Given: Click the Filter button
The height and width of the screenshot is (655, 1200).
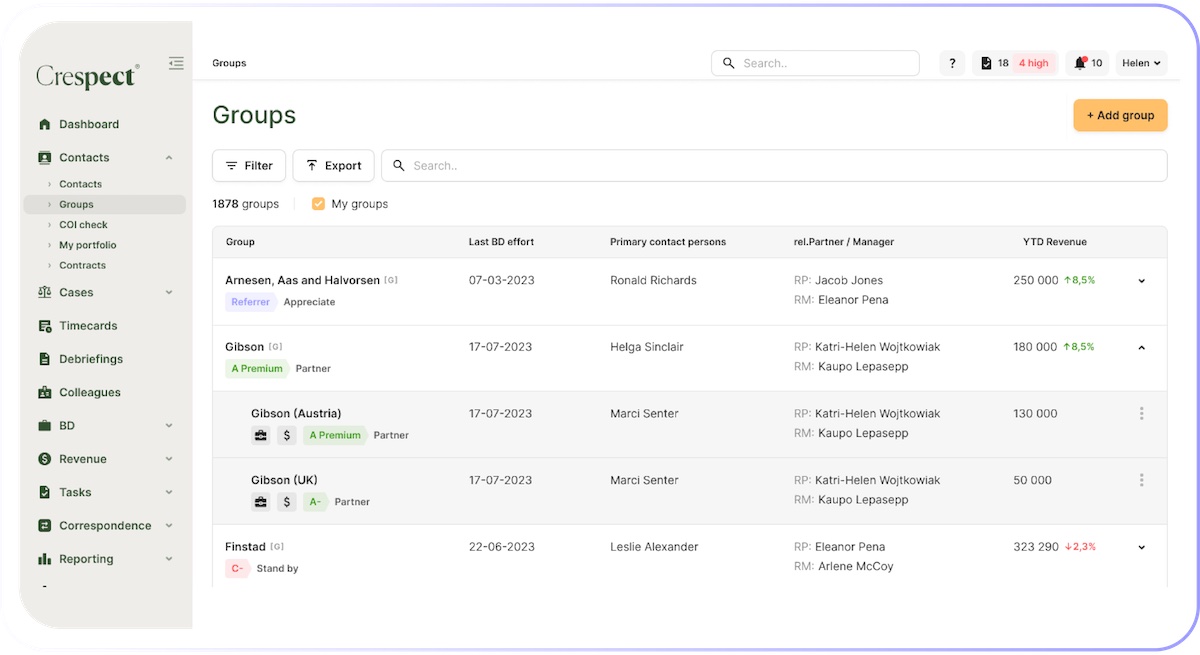Looking at the screenshot, I should tap(249, 166).
